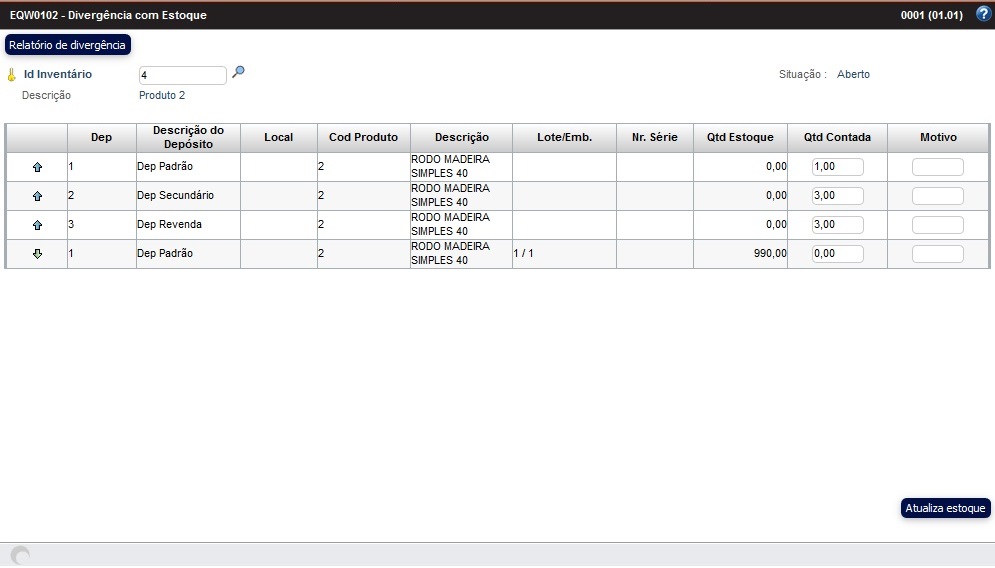Edit Qtd Contada field showing 1,00

(837, 167)
